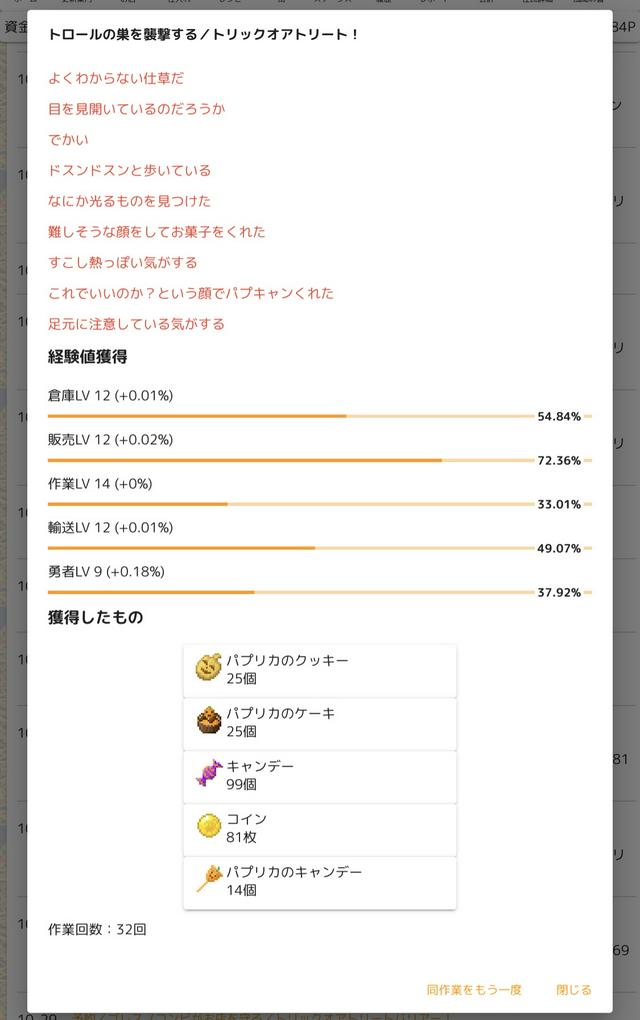
Task: Click the パプリカのキャンデー lollipop icon
Action: [x=208, y=879]
